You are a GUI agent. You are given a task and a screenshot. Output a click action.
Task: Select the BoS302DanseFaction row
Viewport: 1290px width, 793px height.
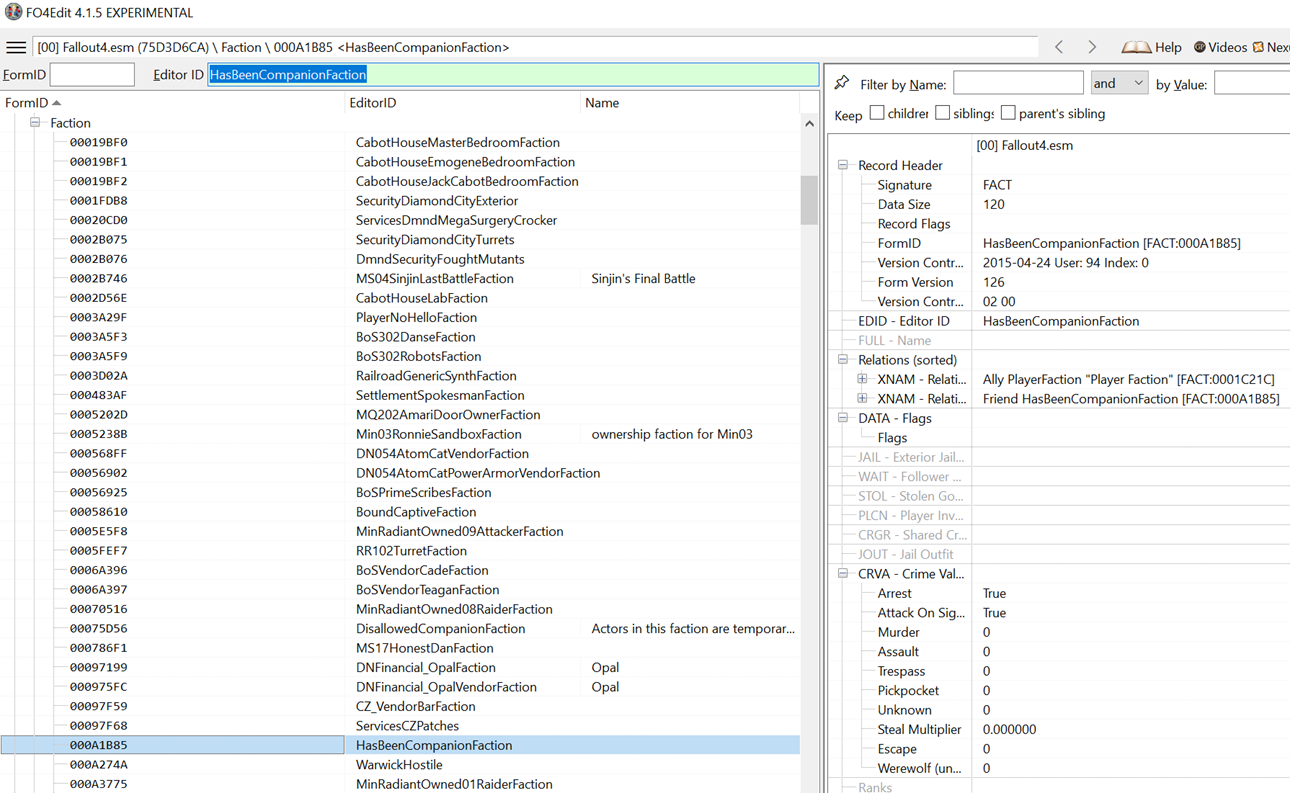point(400,336)
